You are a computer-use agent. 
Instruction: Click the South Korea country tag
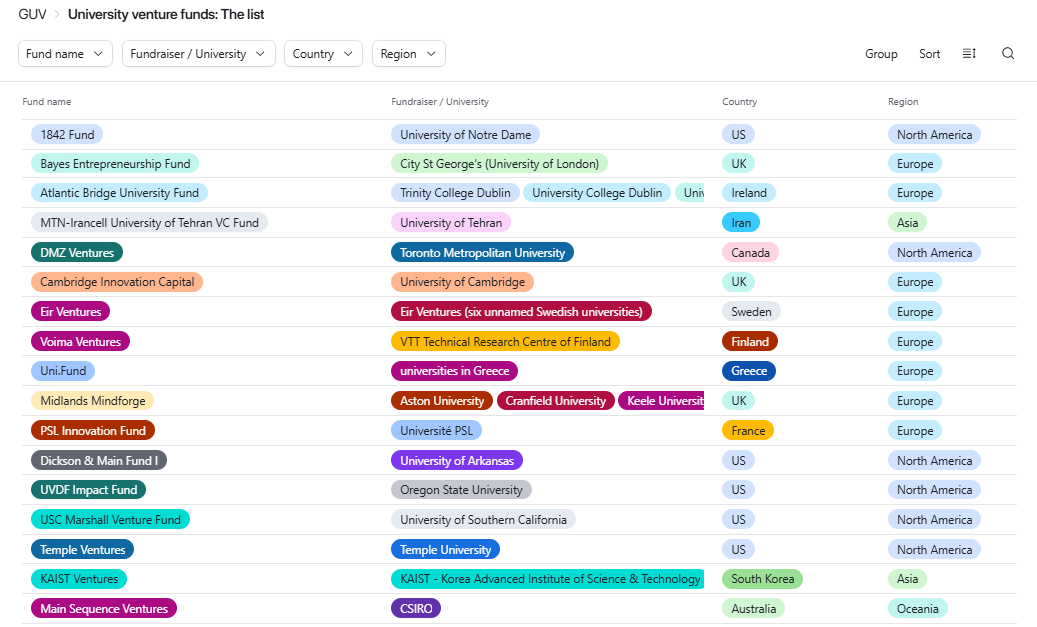(762, 579)
